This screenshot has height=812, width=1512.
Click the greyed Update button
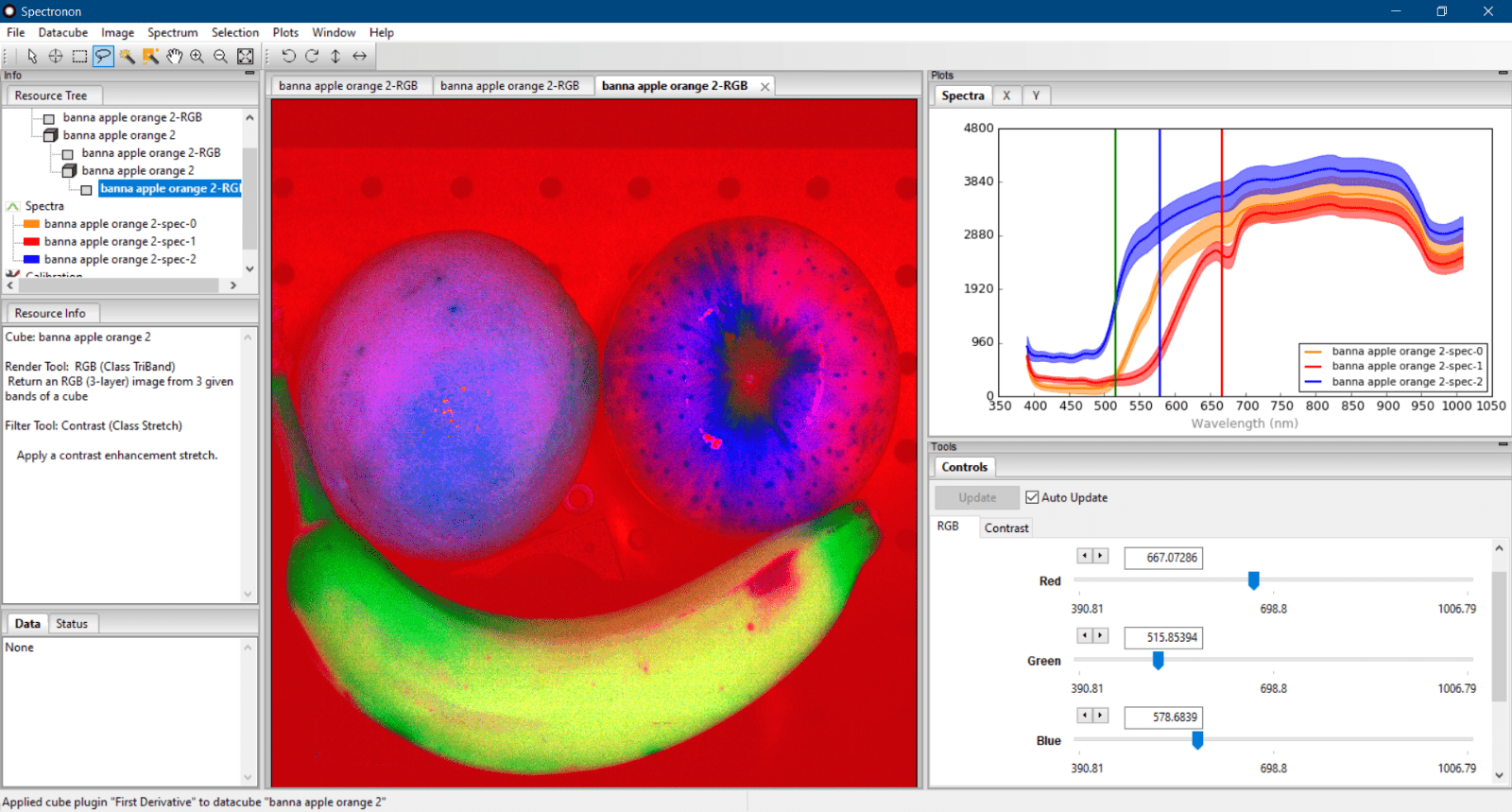977,497
